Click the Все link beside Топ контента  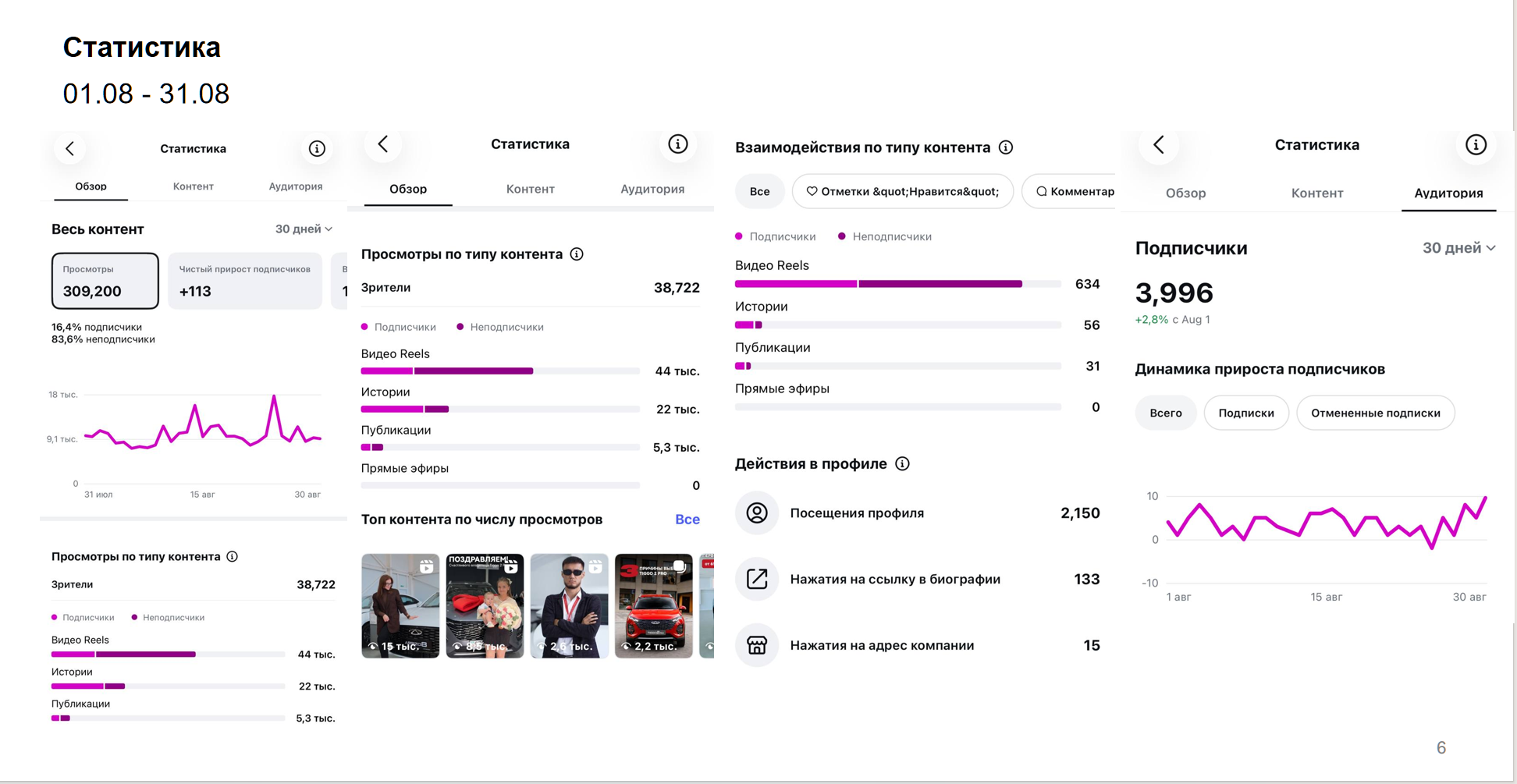pos(687,520)
